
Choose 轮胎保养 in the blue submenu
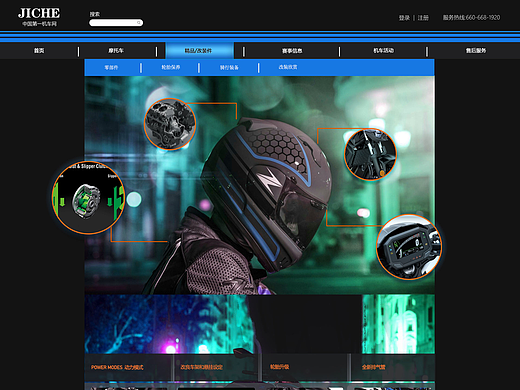(171, 67)
